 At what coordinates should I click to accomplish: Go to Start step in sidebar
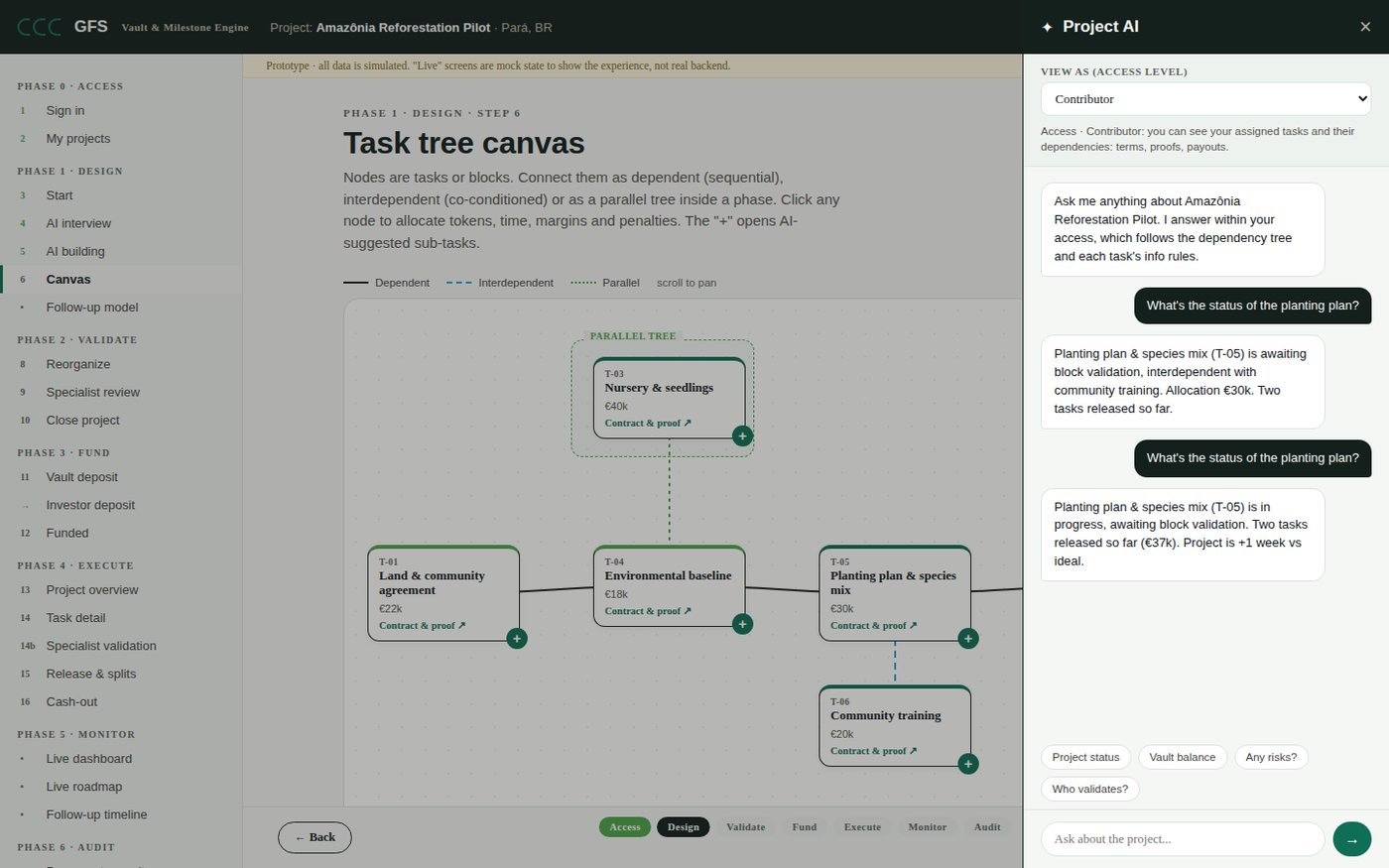tap(121, 195)
